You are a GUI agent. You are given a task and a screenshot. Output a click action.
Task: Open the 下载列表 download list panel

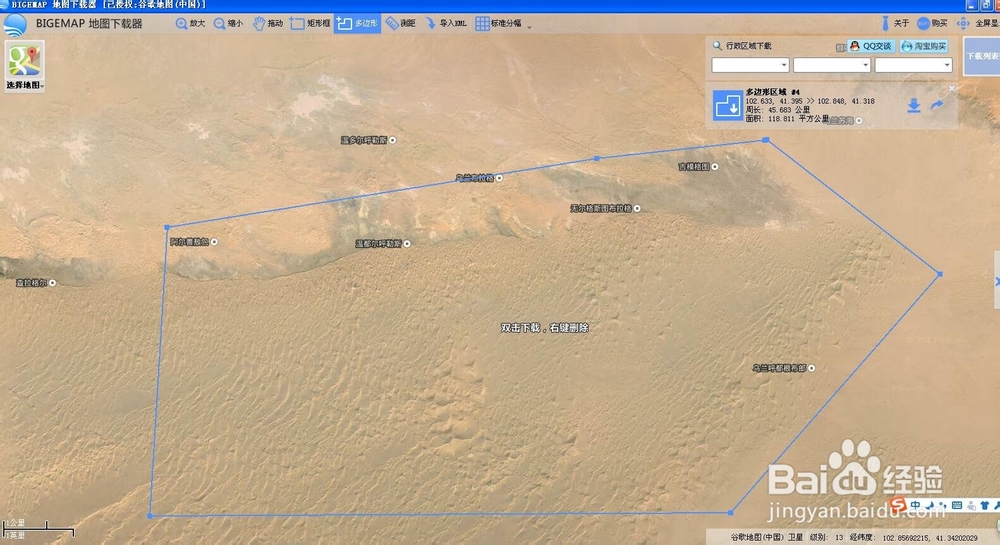click(982, 56)
